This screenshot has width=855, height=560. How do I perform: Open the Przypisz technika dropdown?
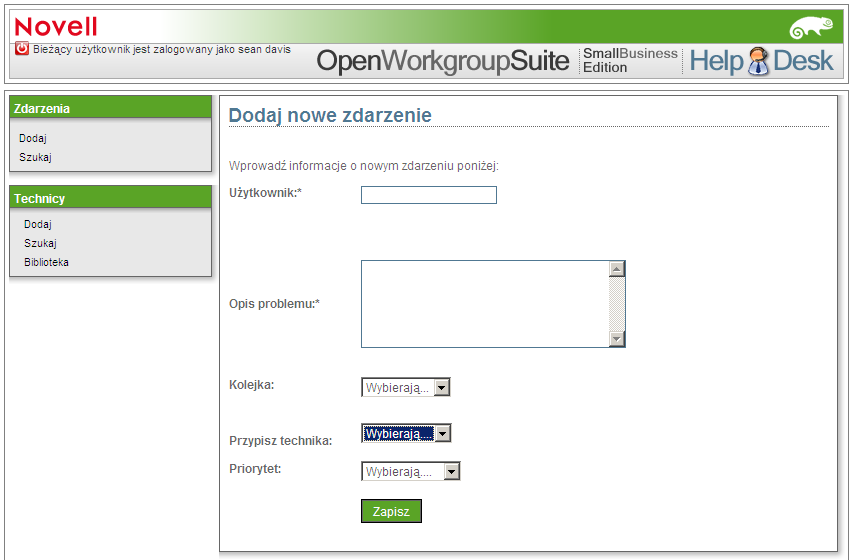[406, 433]
